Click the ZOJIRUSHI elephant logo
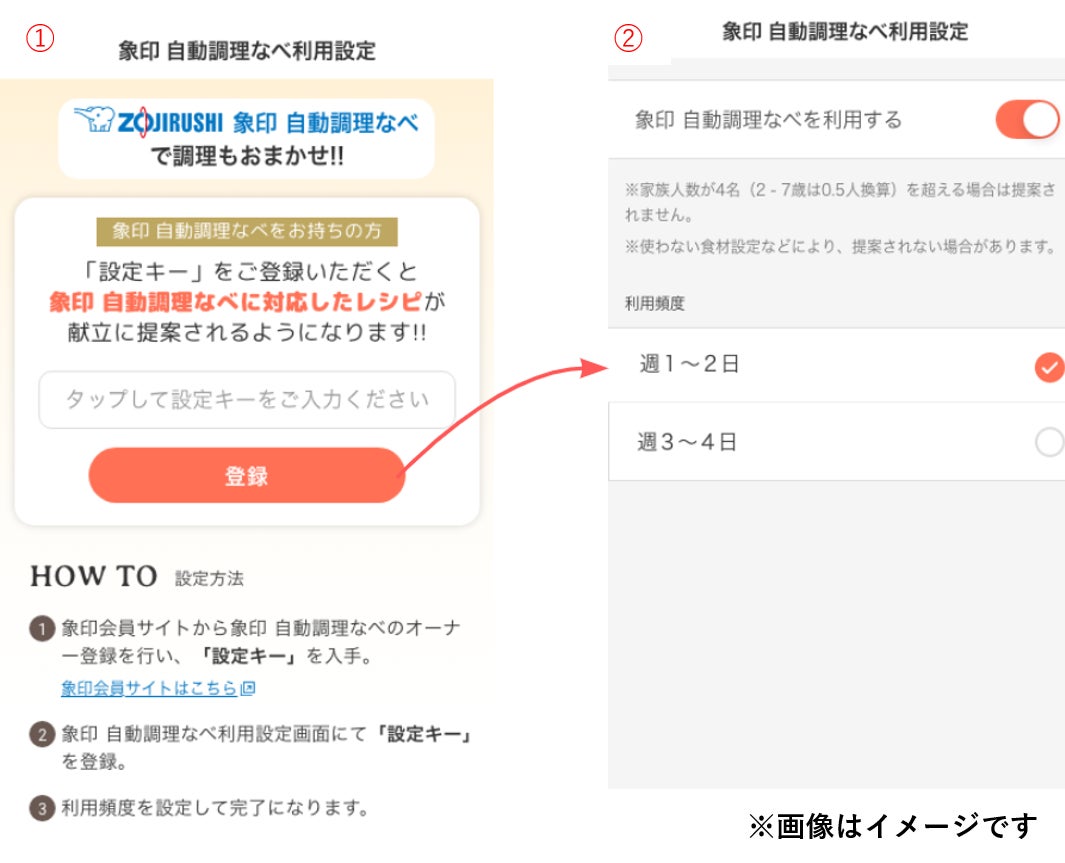The width and height of the screenshot is (1065, 863). 94,119
